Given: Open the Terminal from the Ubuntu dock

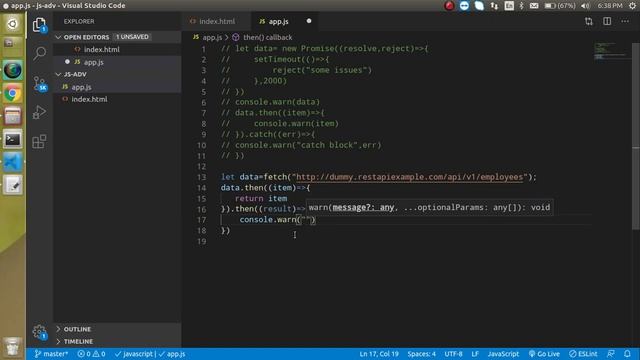Looking at the screenshot, I should [x=13, y=140].
